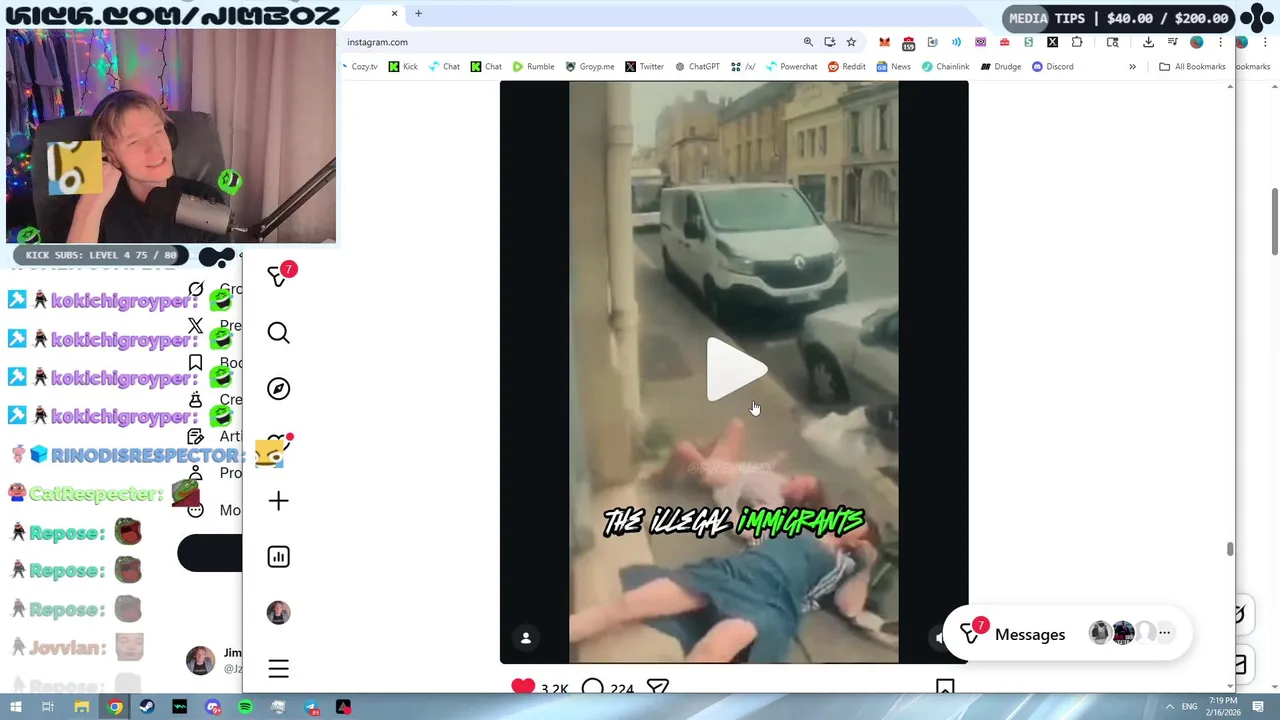Open the X extension icon in toolbar
Viewport: 1280px width, 720px height.
click(1052, 42)
